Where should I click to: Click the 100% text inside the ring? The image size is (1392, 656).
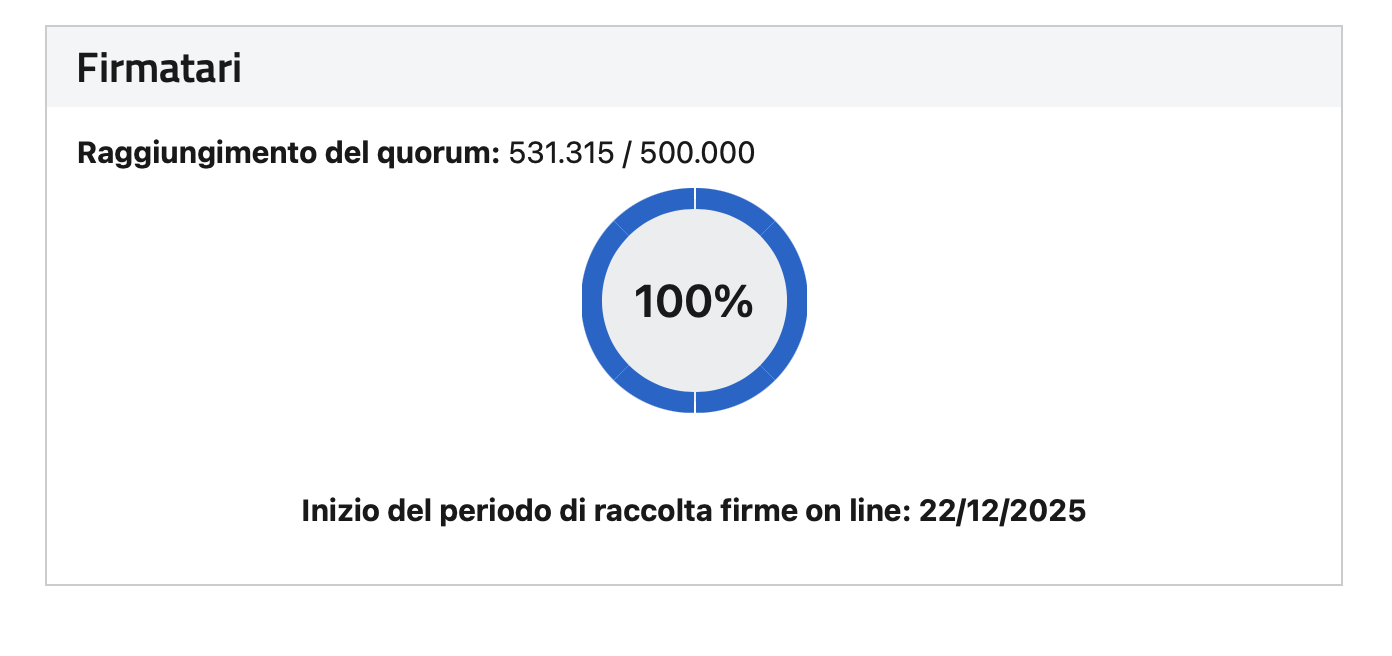click(x=694, y=301)
